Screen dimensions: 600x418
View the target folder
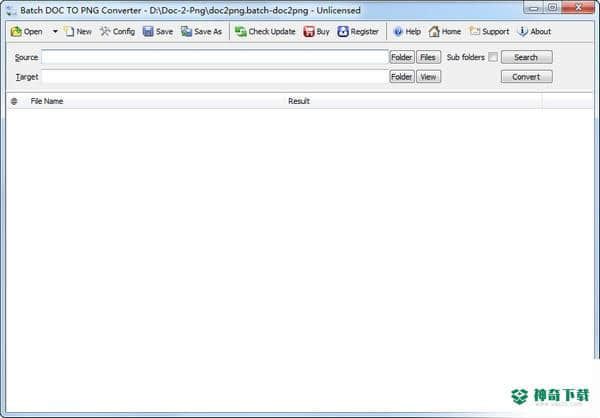point(428,77)
